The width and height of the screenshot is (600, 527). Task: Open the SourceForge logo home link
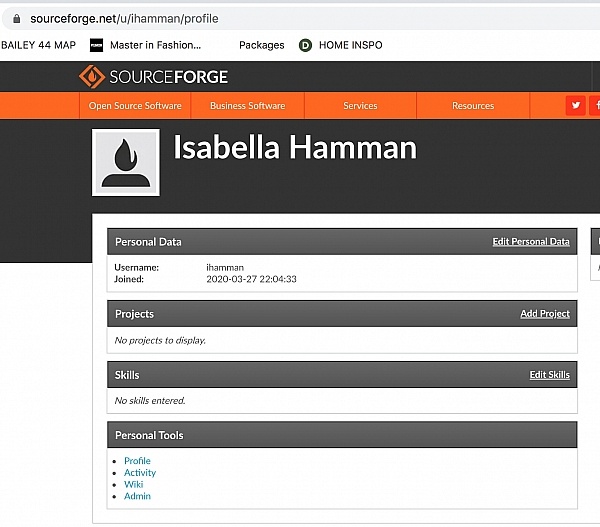[x=153, y=77]
